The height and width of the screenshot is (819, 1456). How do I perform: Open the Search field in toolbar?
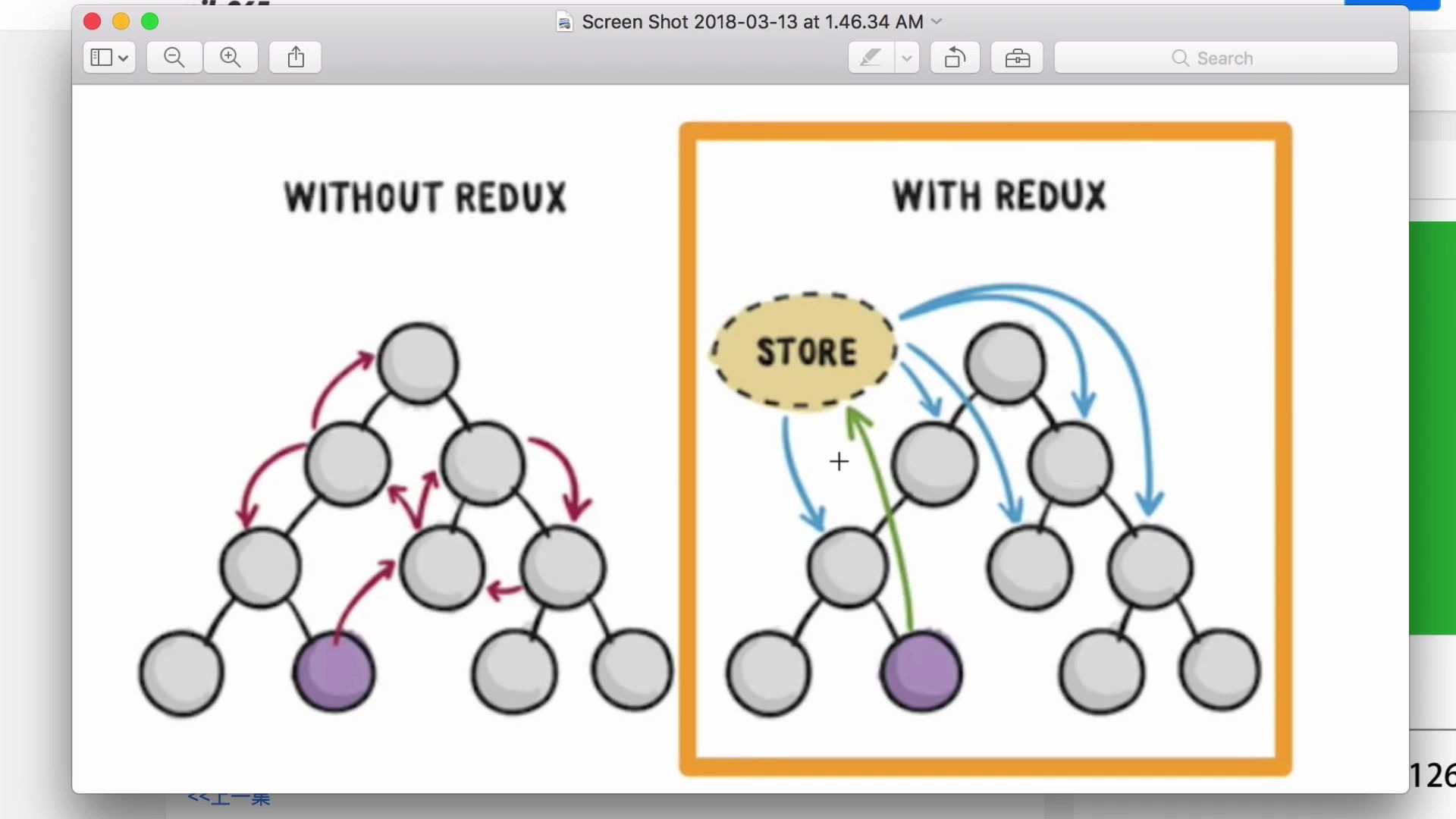coord(1226,57)
